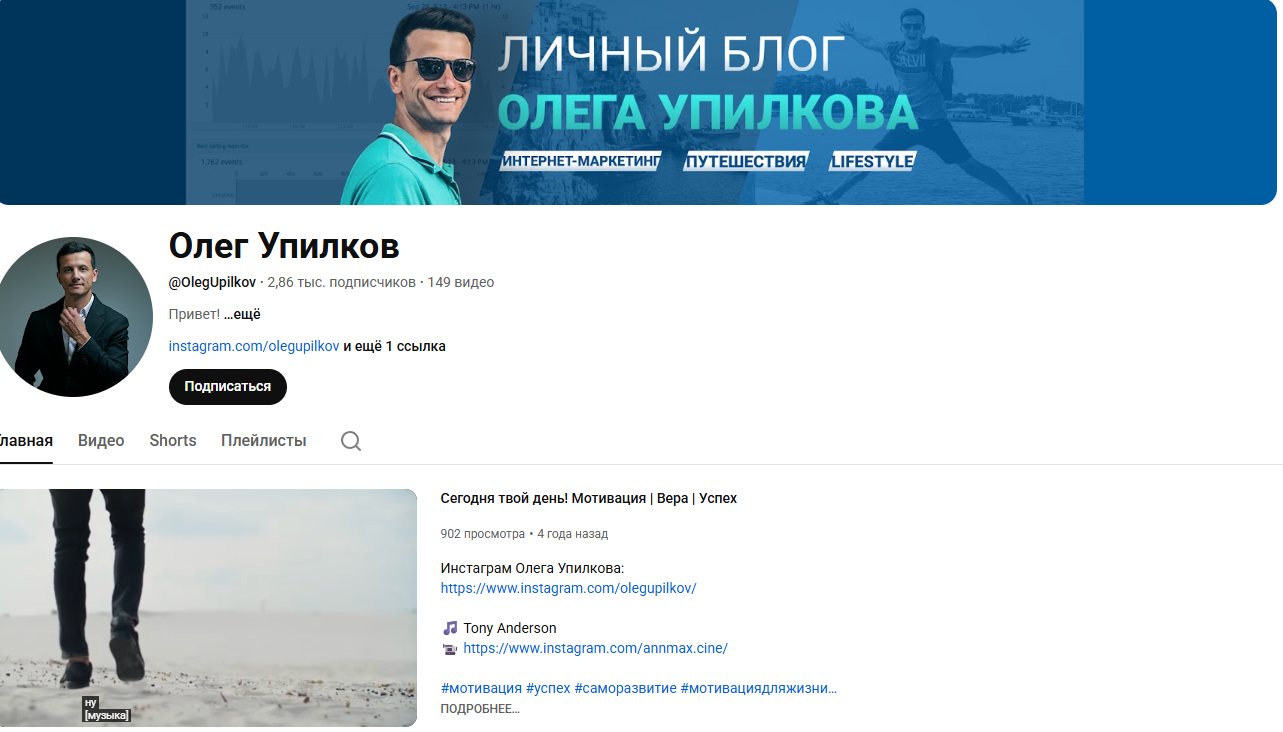
Task: Click the channel name Олег Упилков
Action: click(284, 246)
